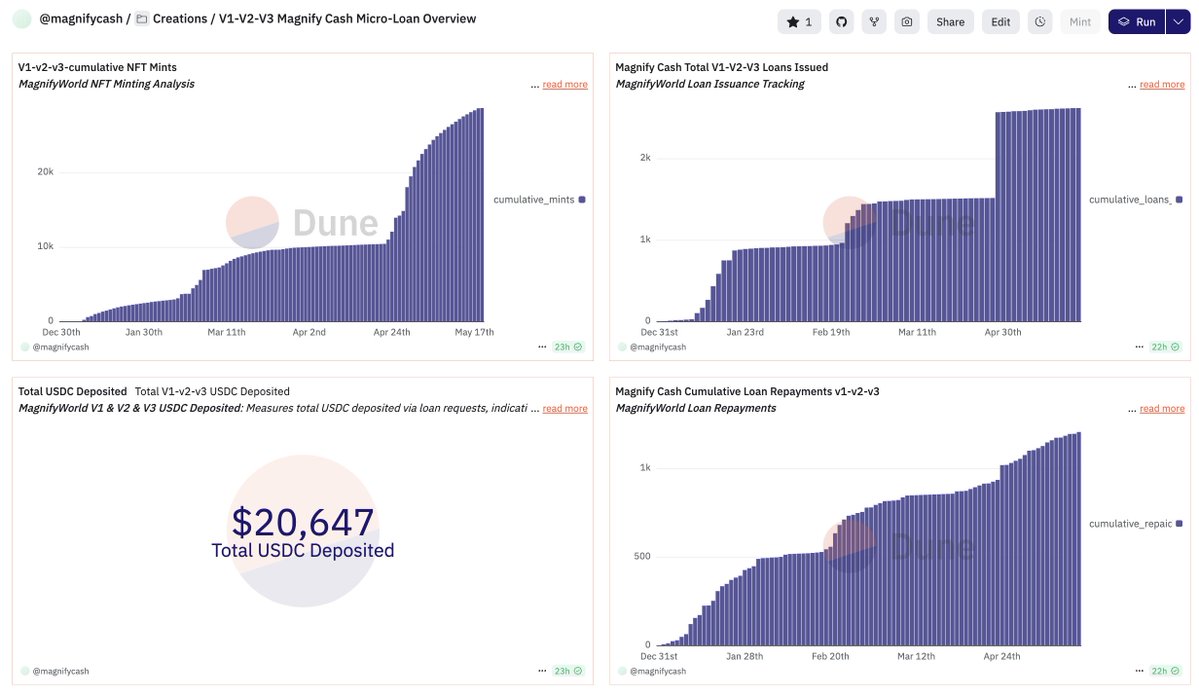1199x696 pixels.
Task: Toggle the cumulative_mints legend series
Action: tap(539, 200)
